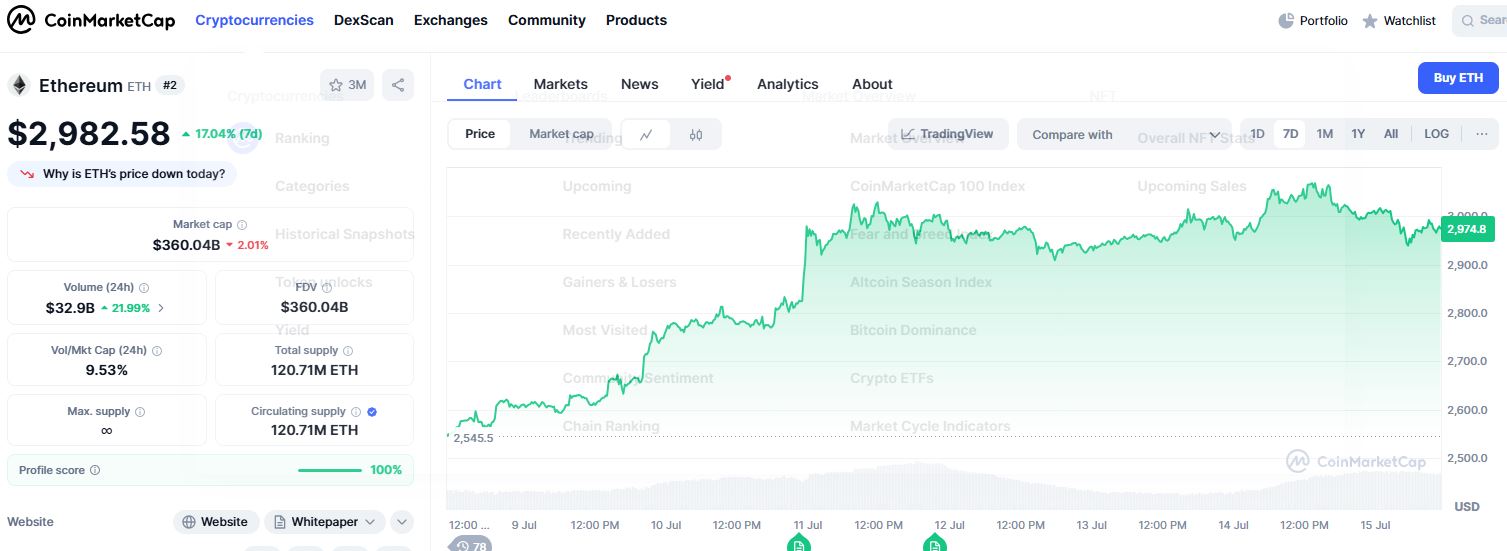
Task: Show the Volume (24h) info icon
Action: pyautogui.click(x=144, y=287)
